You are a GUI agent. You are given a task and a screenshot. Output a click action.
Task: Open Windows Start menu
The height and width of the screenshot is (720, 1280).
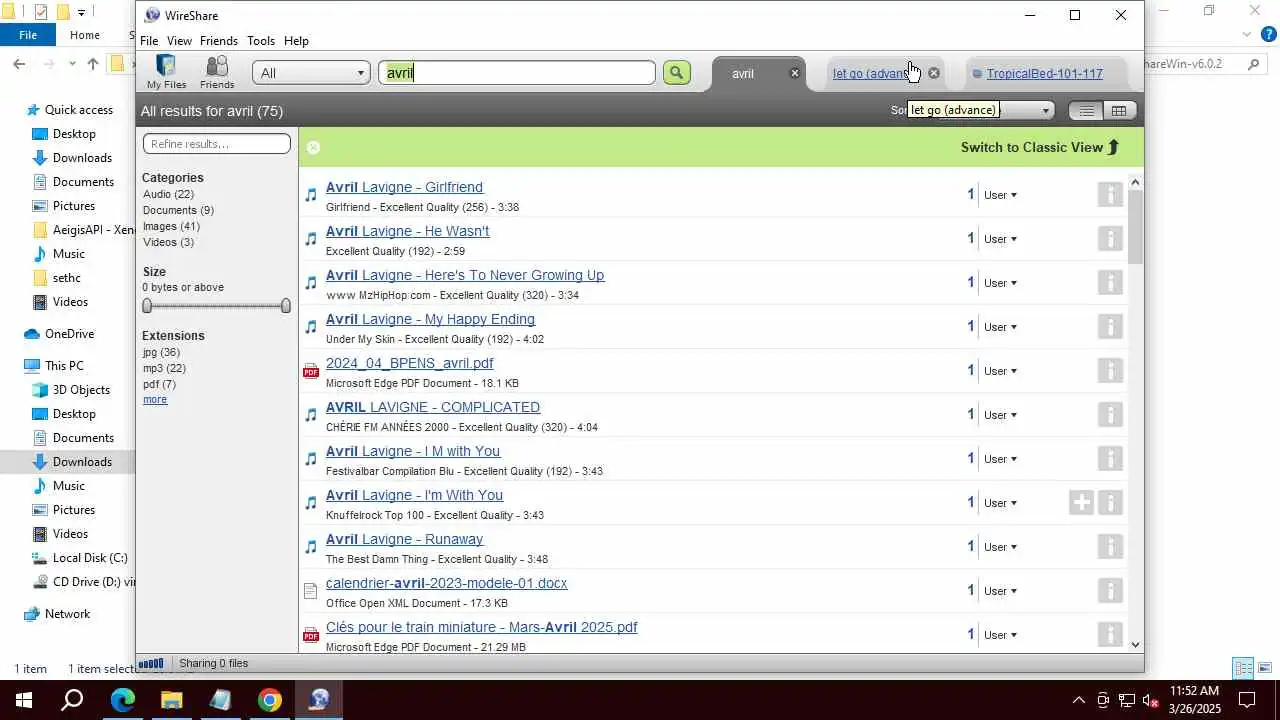(24, 700)
